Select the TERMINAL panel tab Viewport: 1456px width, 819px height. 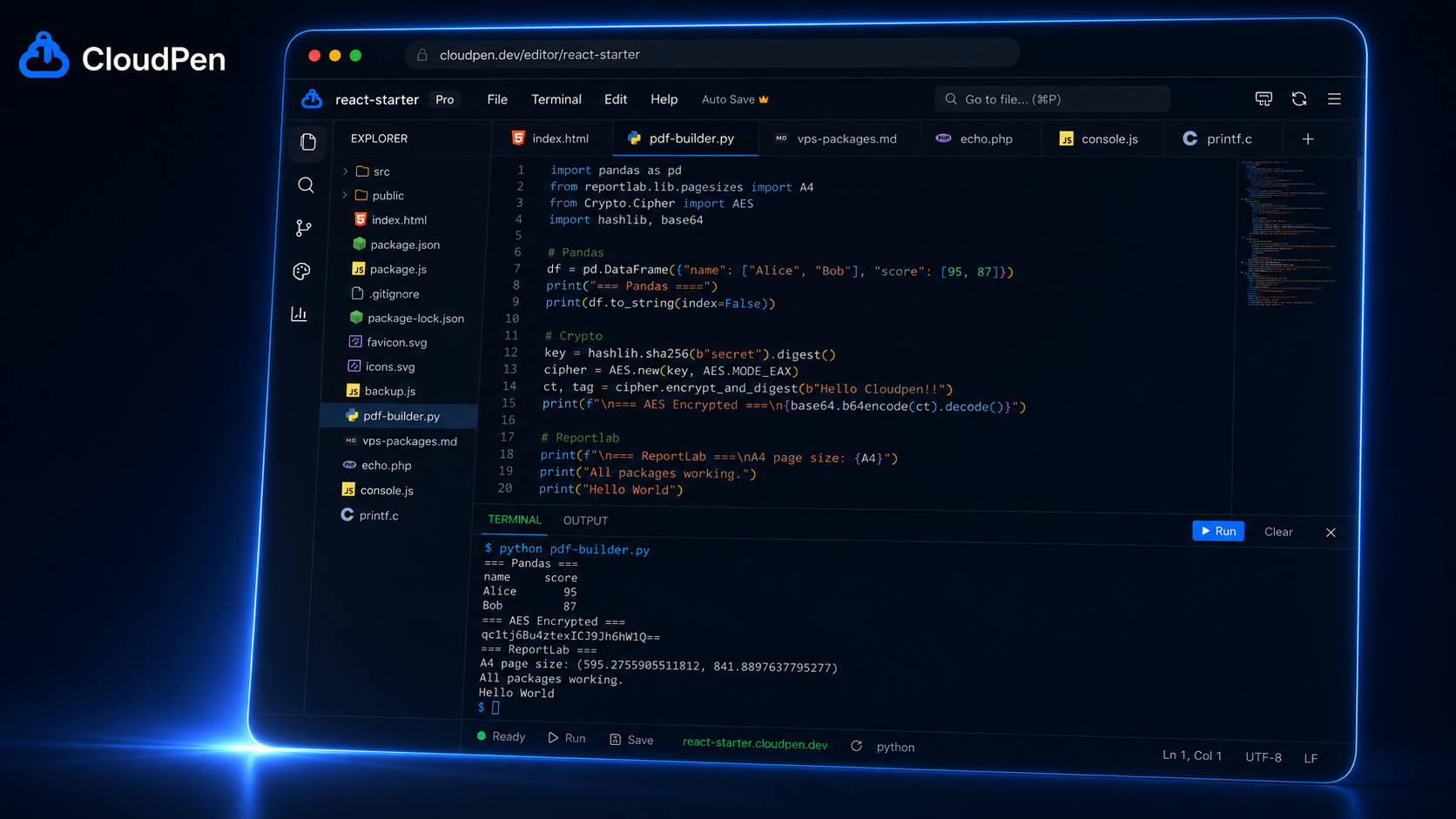515,520
